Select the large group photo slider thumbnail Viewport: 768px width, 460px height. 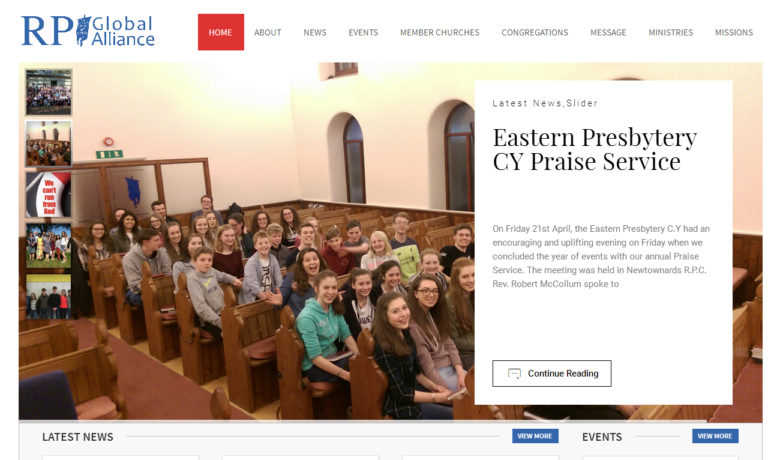[x=48, y=92]
